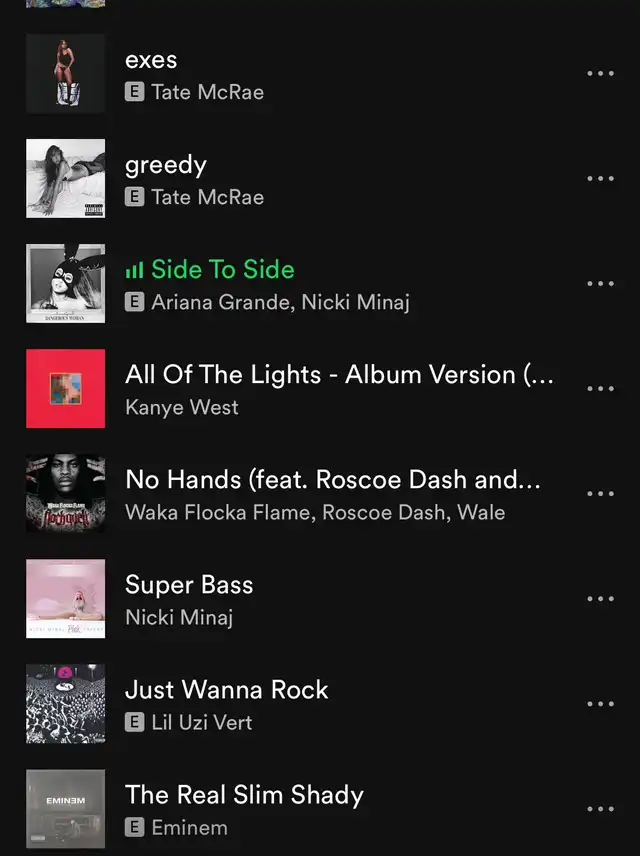Tap the pink Nicki Minaj album cover

point(66,599)
